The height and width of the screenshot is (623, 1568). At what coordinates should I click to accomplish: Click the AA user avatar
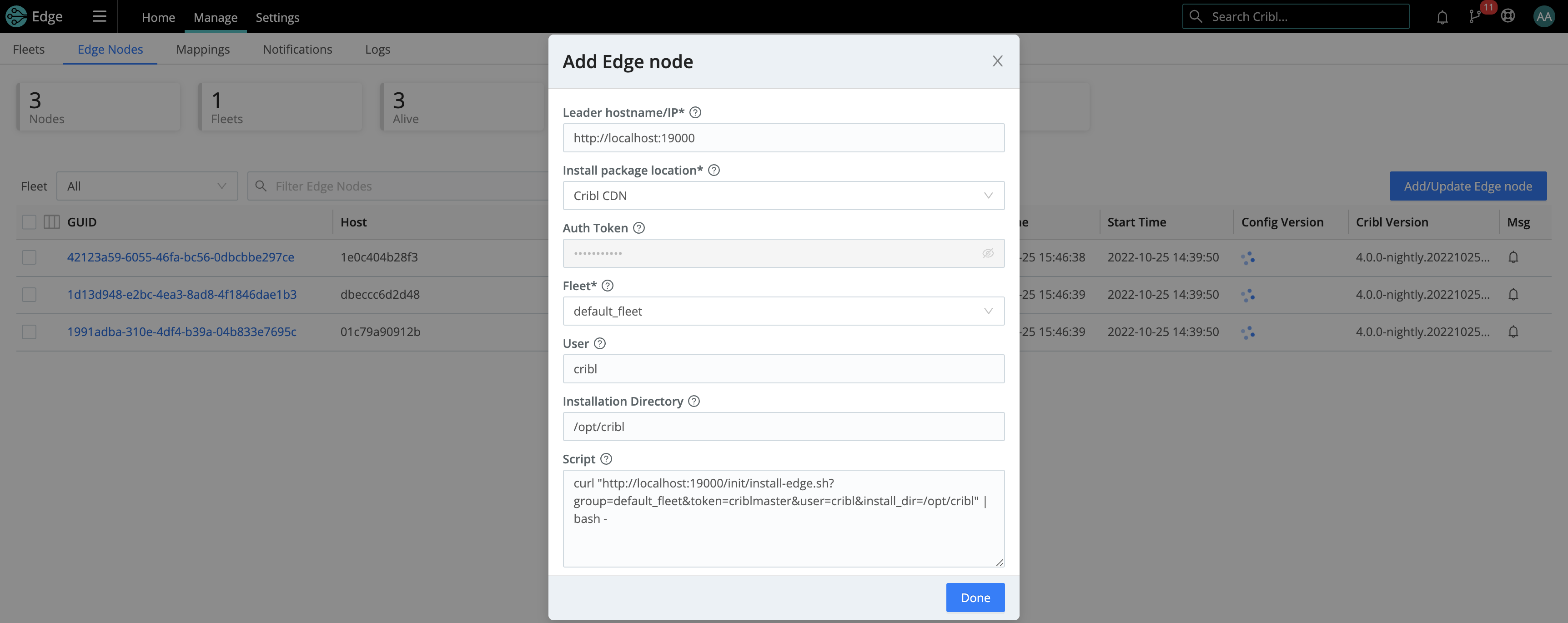[x=1544, y=16]
